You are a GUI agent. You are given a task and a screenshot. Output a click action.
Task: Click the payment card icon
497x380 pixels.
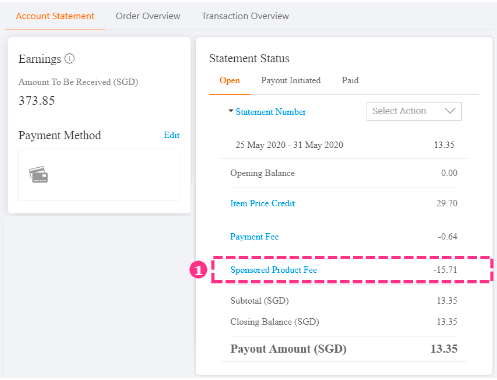pyautogui.click(x=39, y=174)
